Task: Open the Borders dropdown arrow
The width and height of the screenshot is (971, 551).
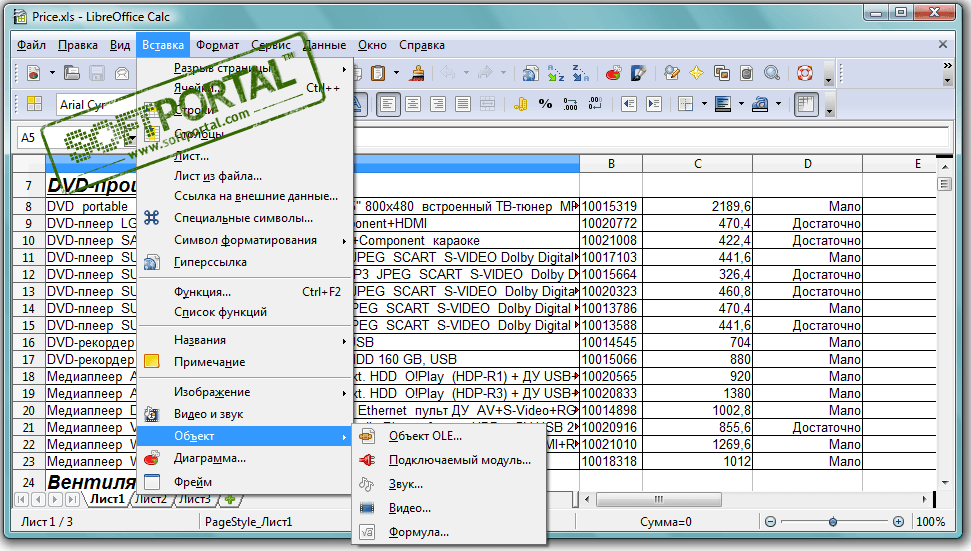Action: [702, 104]
